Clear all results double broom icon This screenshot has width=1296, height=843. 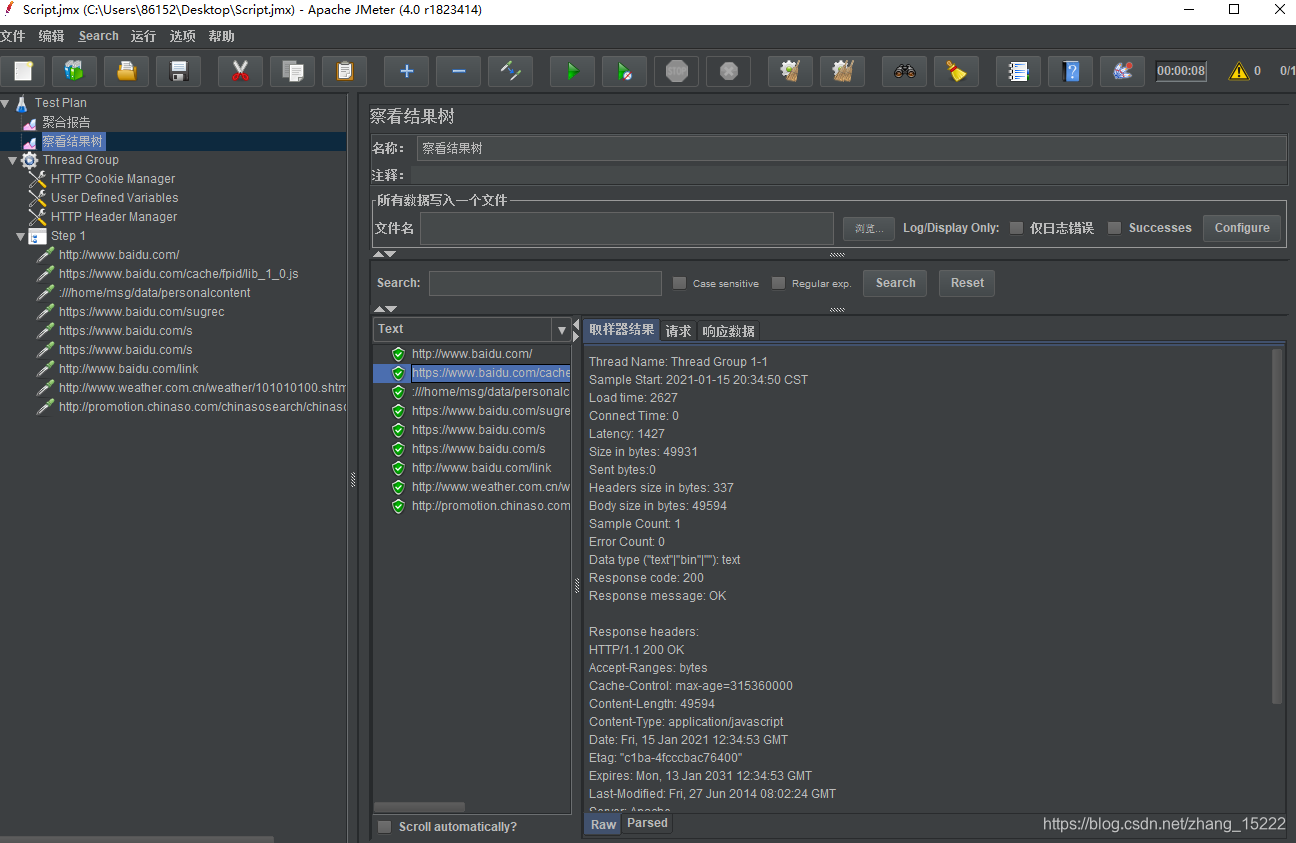click(842, 71)
